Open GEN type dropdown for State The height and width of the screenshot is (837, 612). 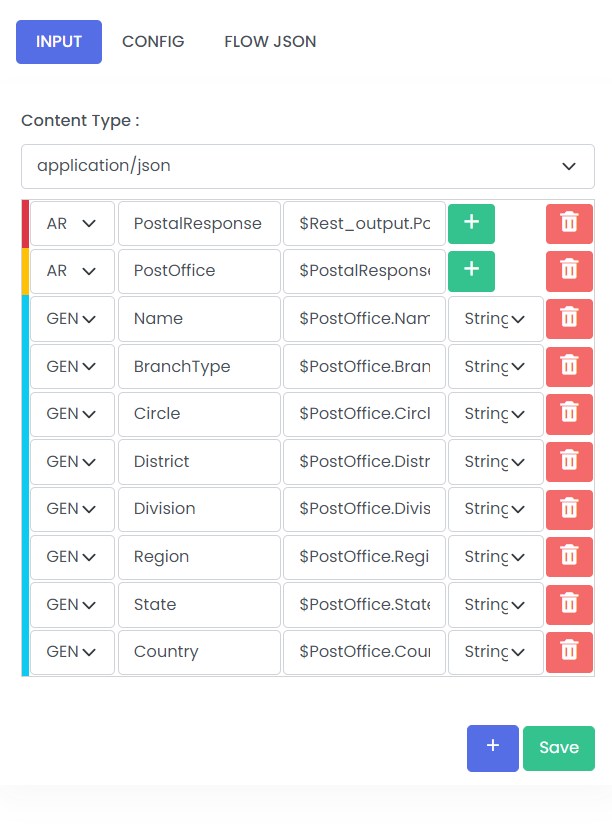coord(72,604)
